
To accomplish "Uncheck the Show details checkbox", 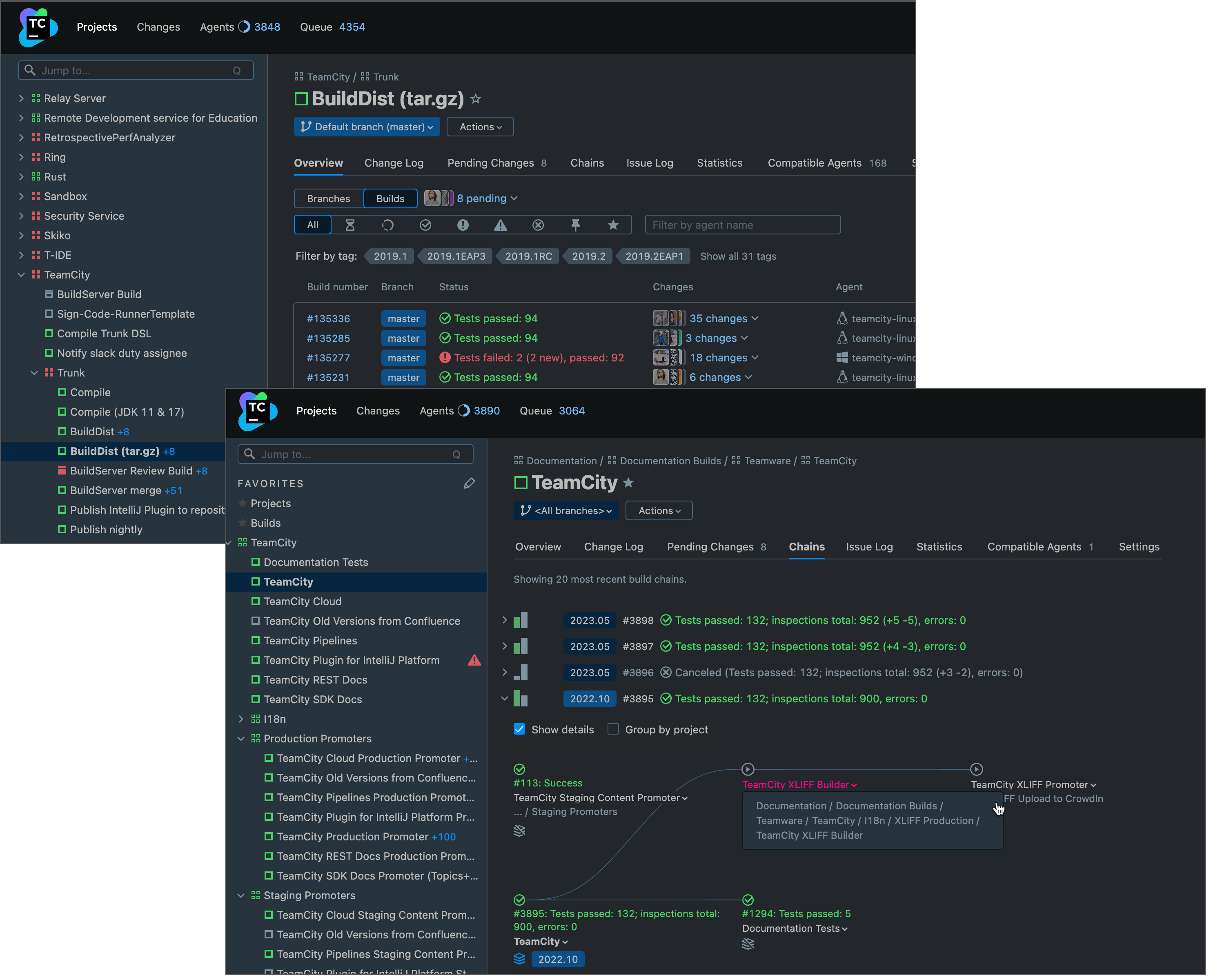I will coord(519,729).
